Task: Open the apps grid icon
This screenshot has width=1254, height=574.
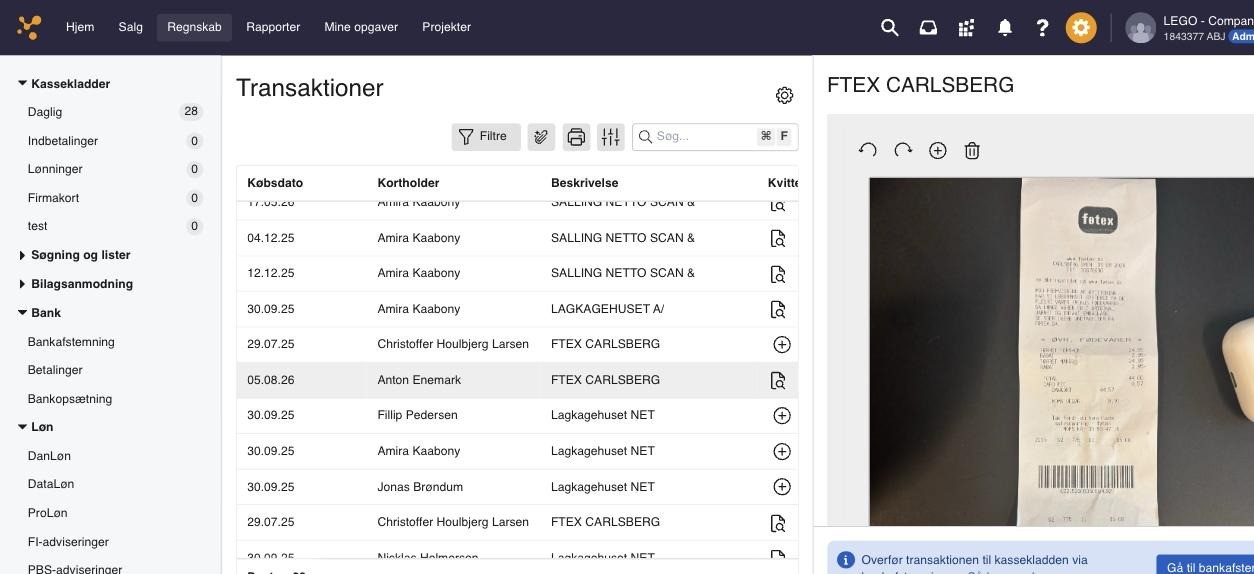Action: [966, 28]
